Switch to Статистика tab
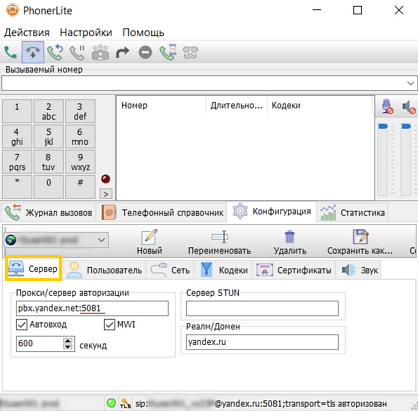This screenshot has height=411, width=418. (x=352, y=212)
